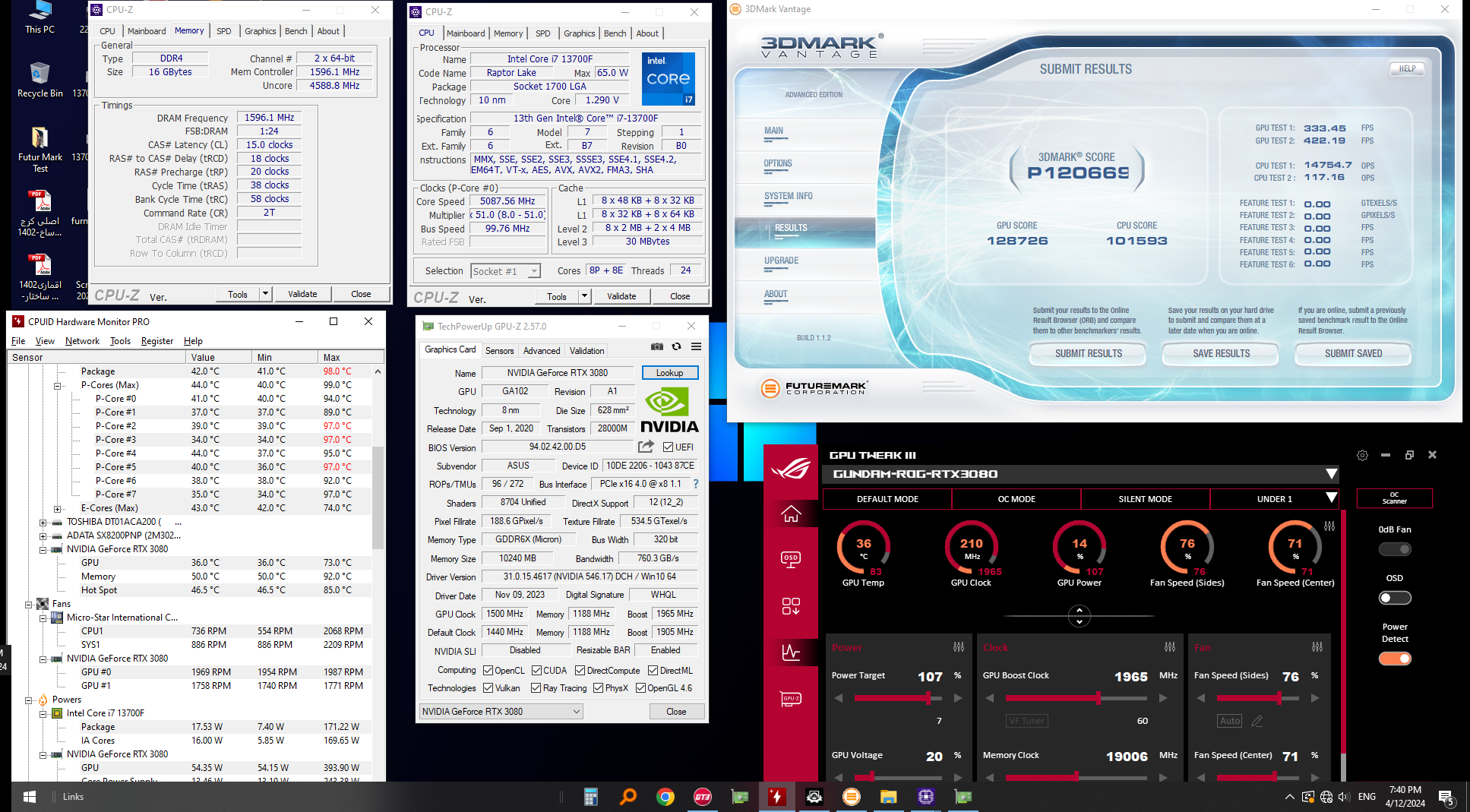Screen dimensions: 1470x812
Task: Click SUBMIT RESULTS in 3DMark Vantage
Action: point(1088,353)
